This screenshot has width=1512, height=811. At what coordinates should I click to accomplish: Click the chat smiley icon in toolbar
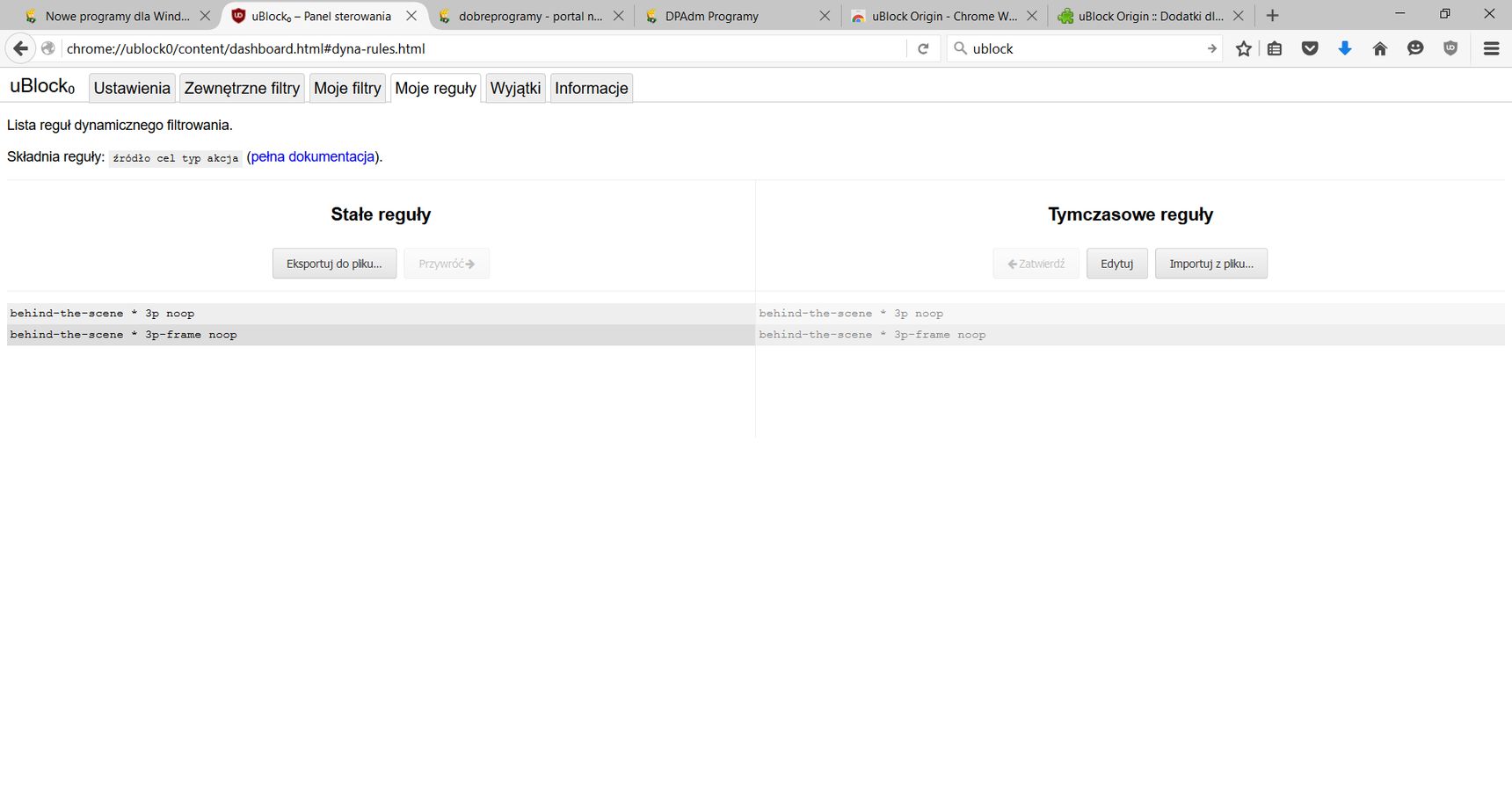coord(1415,49)
